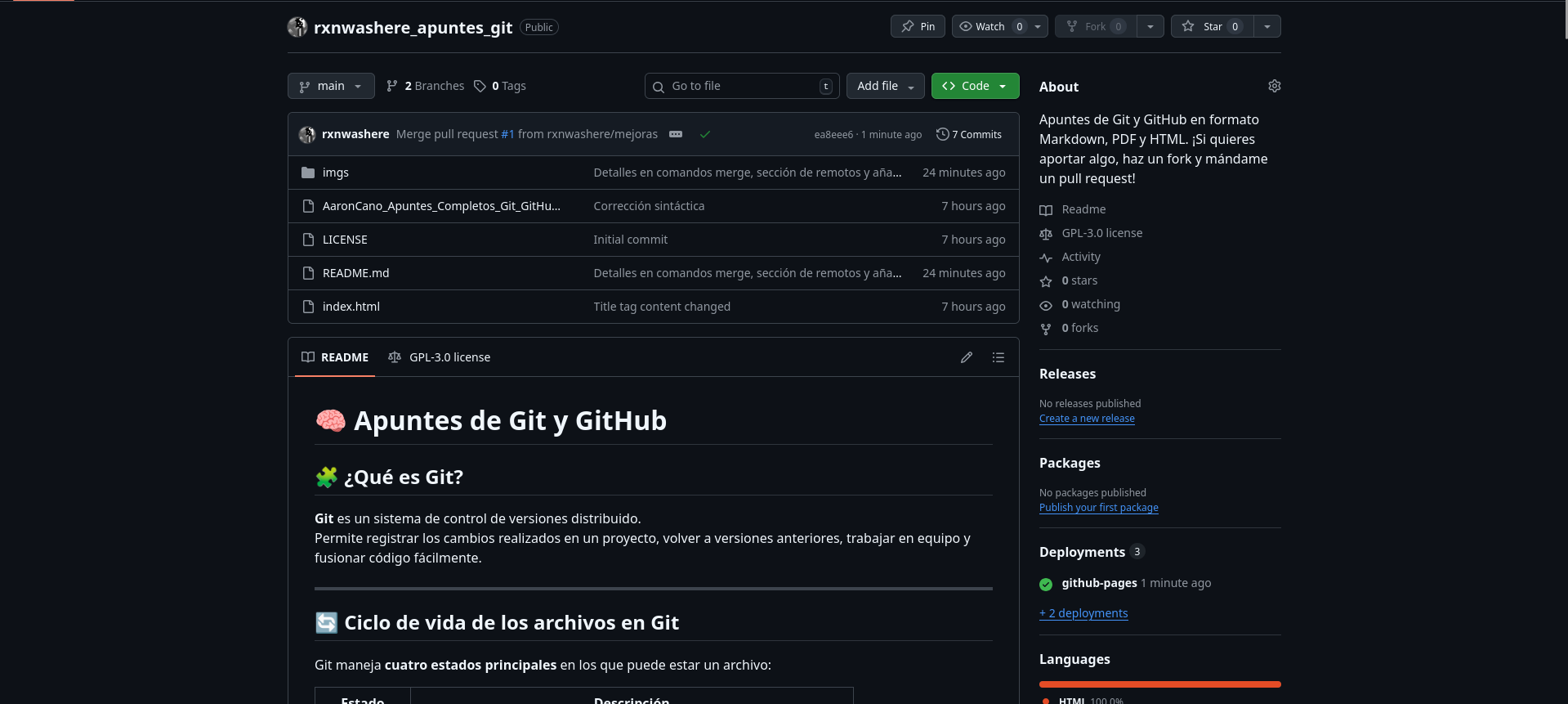
Task: Open the github-pages deployment
Action: [1099, 583]
